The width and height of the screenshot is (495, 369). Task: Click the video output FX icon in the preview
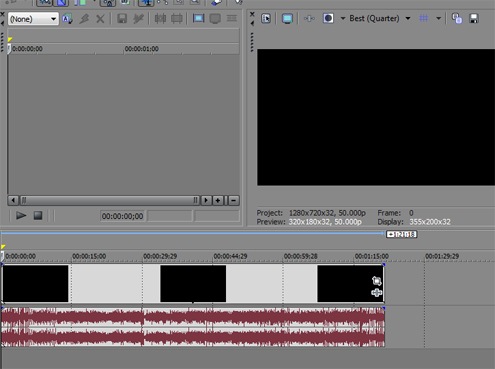coord(309,18)
